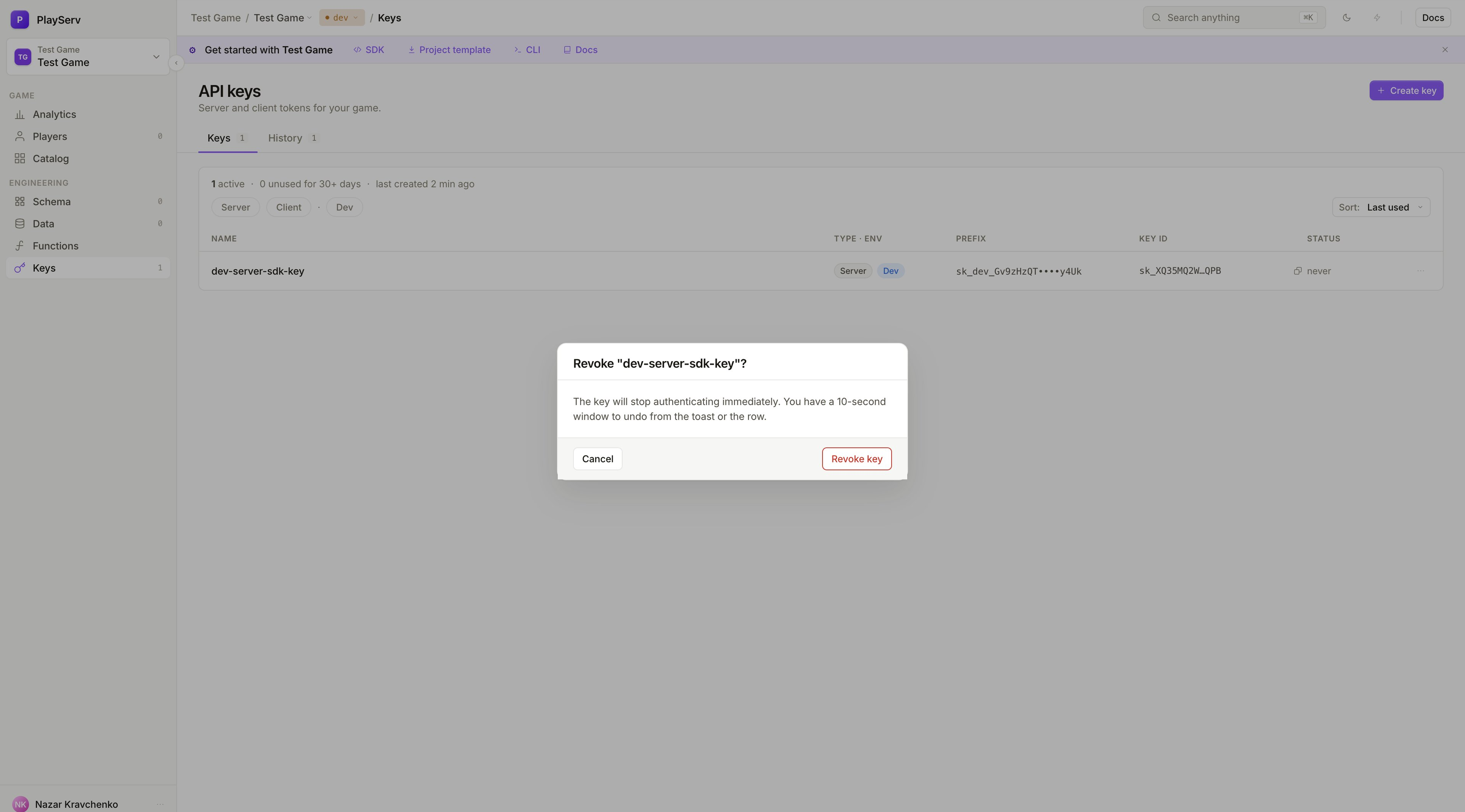Click the Analytics bar chart icon
This screenshot has height=812, width=1465.
coord(20,114)
